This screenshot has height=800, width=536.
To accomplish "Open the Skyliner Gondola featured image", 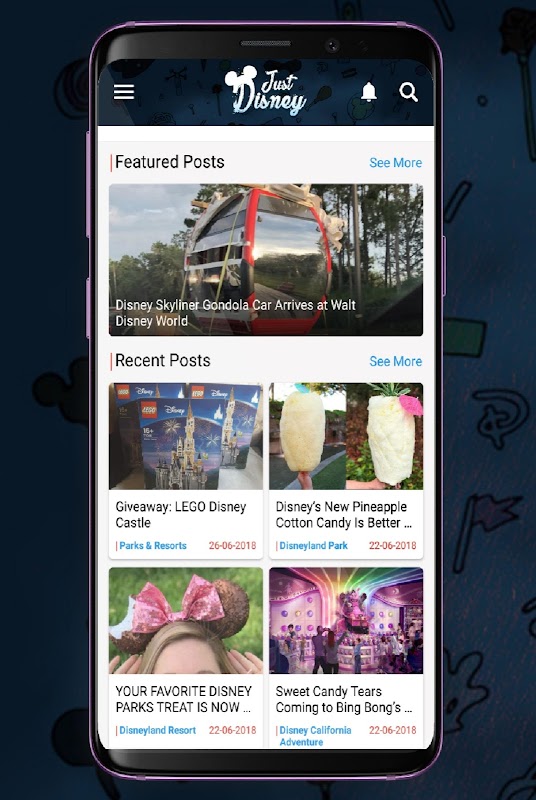I will coord(266,260).
